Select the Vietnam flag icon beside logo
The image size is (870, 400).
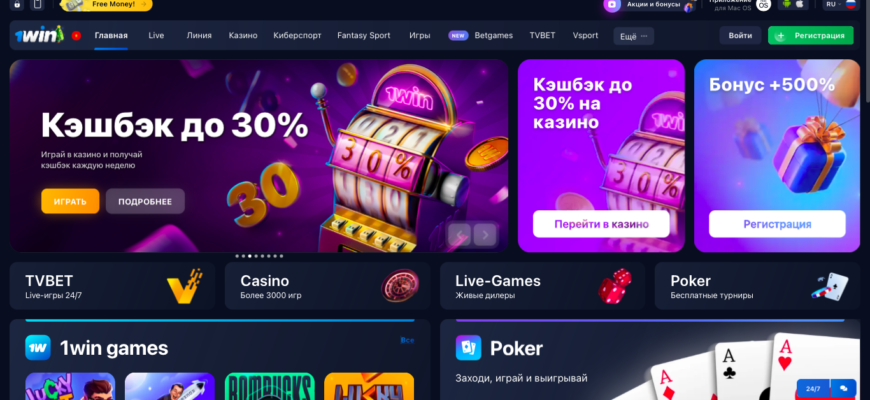tap(76, 36)
